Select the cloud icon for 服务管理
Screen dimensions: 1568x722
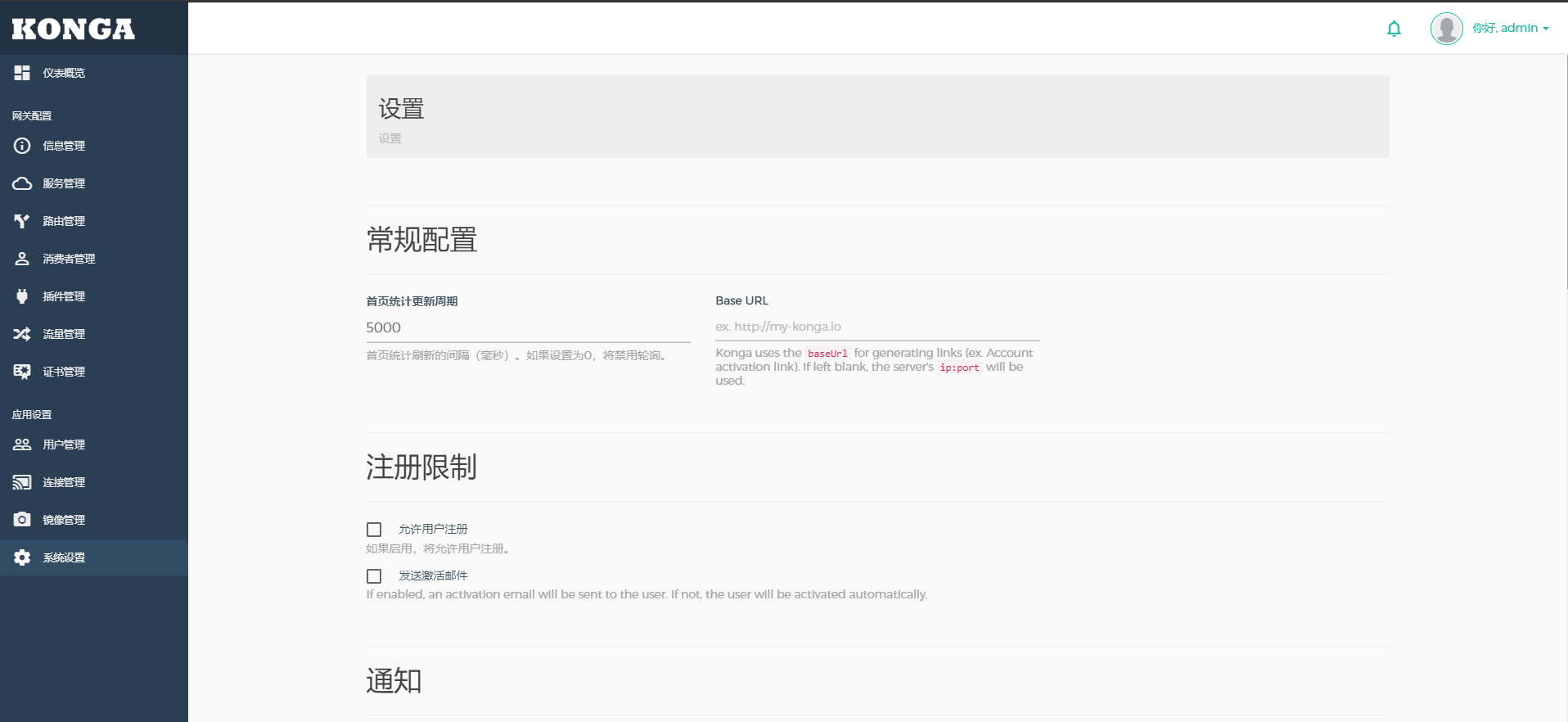22,183
